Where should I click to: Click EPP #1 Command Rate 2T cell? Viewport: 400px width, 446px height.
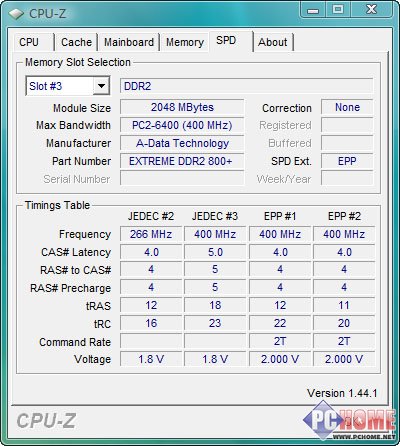click(280, 341)
